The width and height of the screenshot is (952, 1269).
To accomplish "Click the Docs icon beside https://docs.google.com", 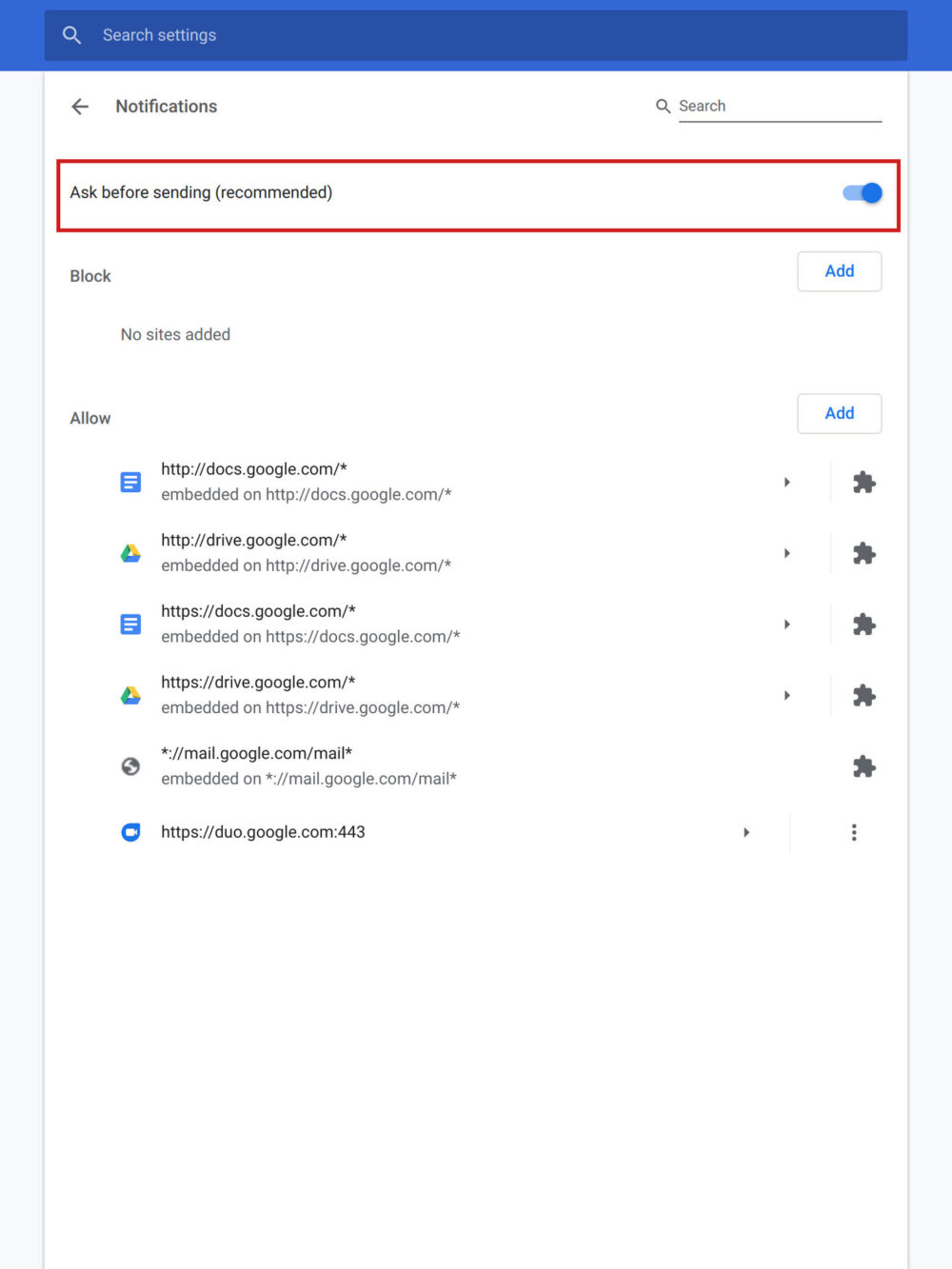I will click(130, 624).
